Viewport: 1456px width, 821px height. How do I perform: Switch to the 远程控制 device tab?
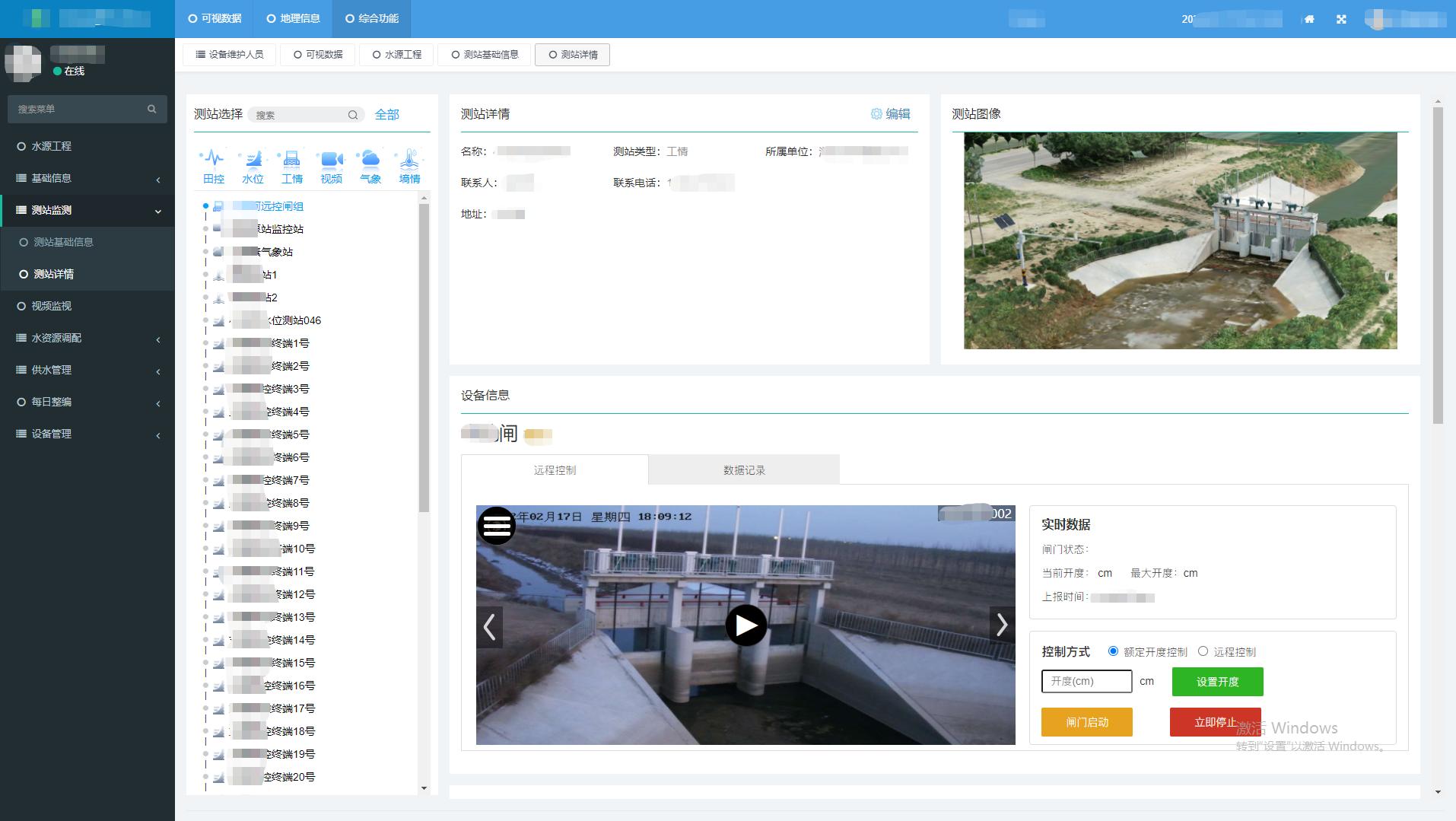pos(555,470)
